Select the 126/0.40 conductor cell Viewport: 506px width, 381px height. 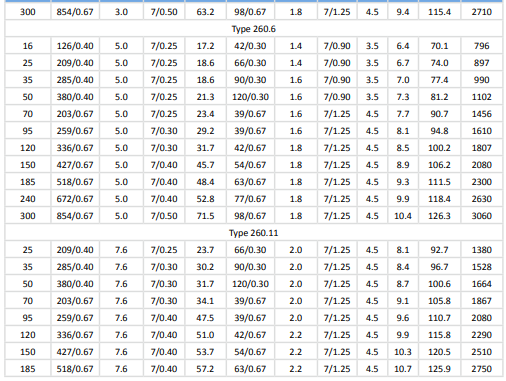(x=75, y=46)
